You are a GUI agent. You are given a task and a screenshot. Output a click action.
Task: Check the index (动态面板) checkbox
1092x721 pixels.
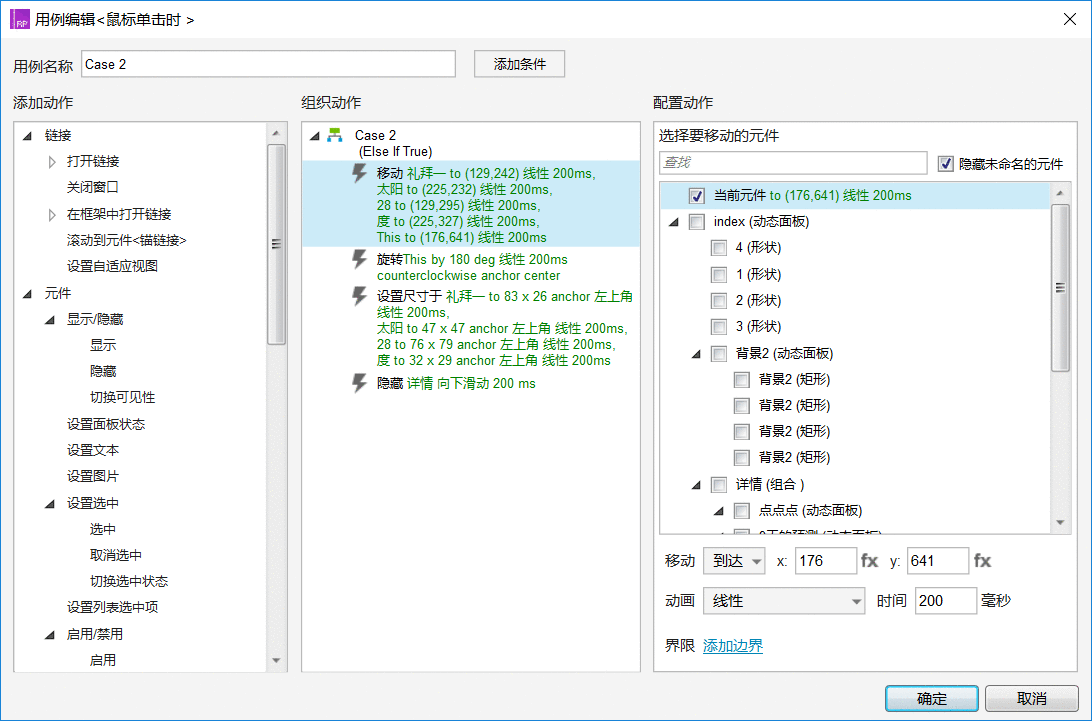pos(696,222)
